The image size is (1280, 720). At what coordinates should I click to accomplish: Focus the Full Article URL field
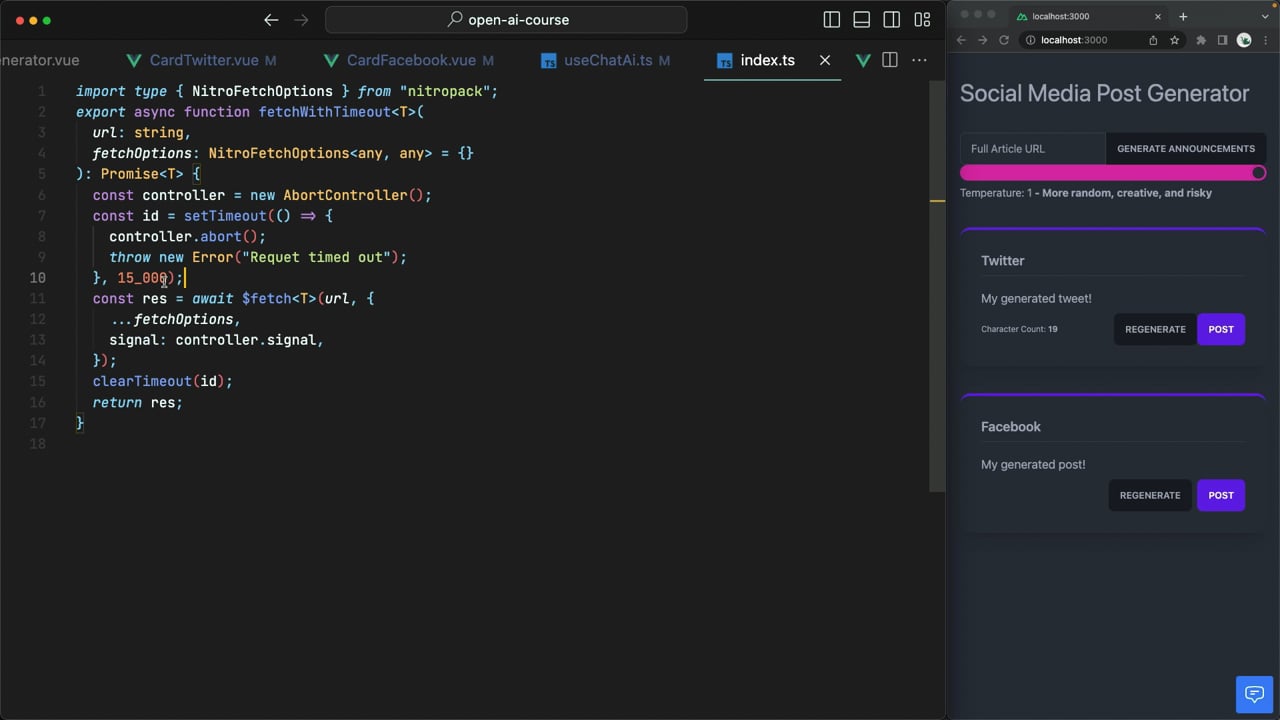pyautogui.click(x=1033, y=148)
